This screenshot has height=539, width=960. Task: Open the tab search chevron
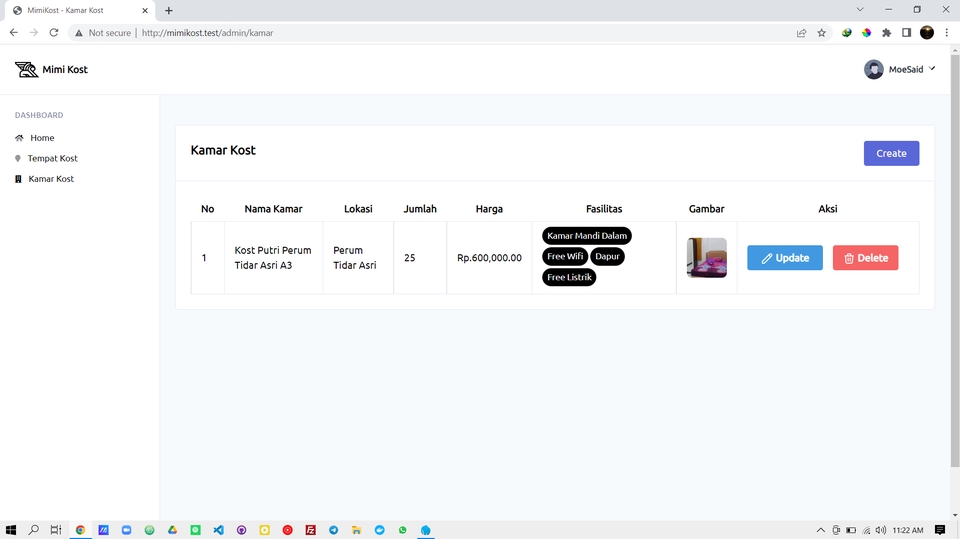coord(860,10)
